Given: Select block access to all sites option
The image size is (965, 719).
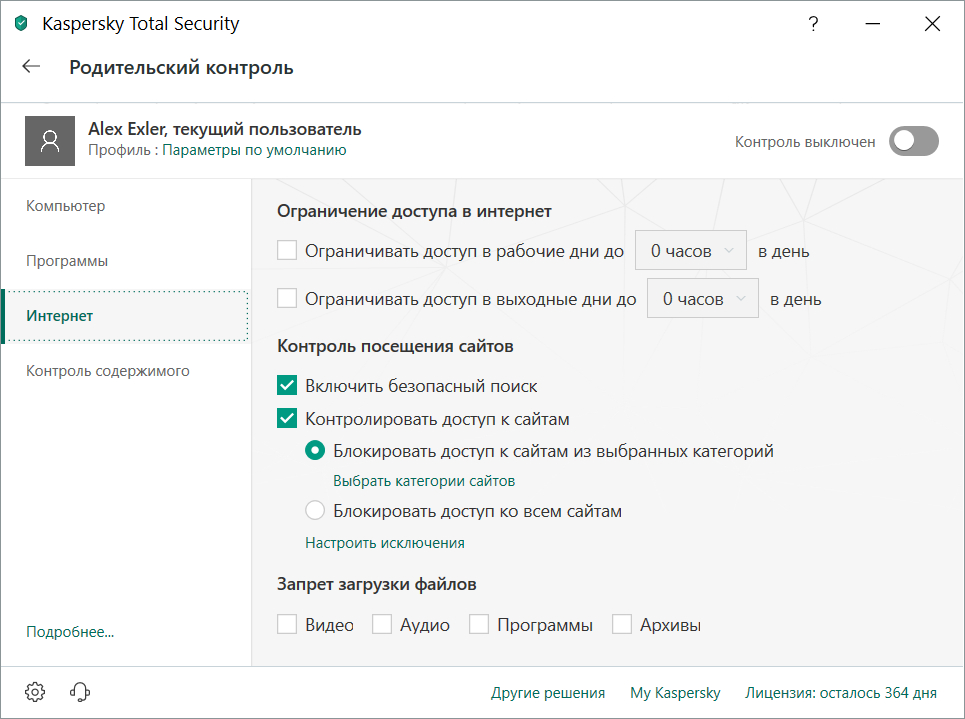Looking at the screenshot, I should point(315,511).
